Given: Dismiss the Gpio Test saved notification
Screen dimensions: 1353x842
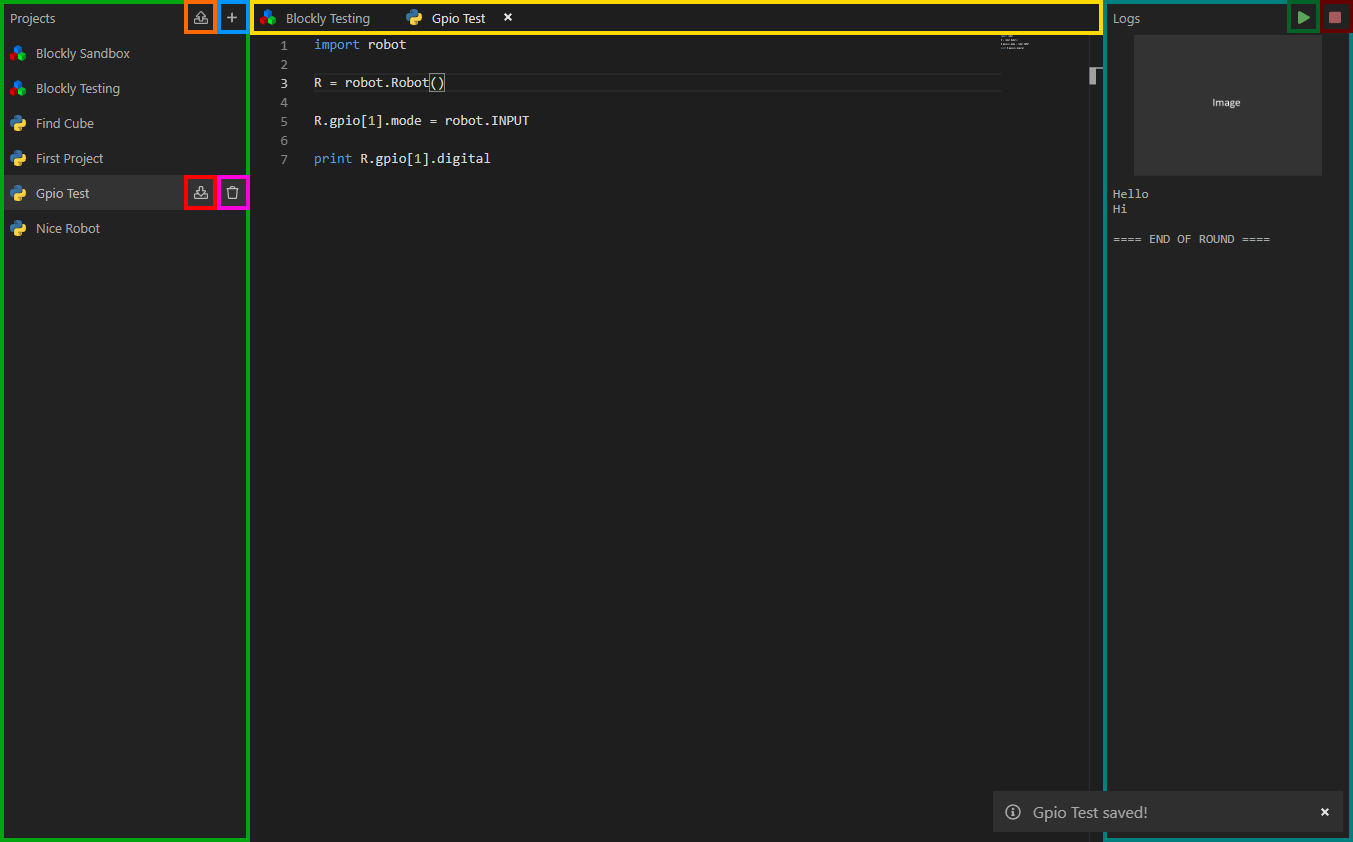Looking at the screenshot, I should [x=1325, y=812].
